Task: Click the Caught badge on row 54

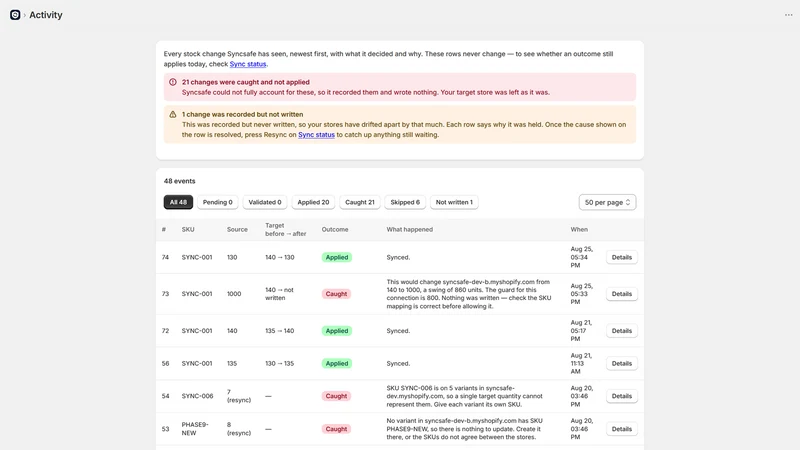Action: click(336, 396)
